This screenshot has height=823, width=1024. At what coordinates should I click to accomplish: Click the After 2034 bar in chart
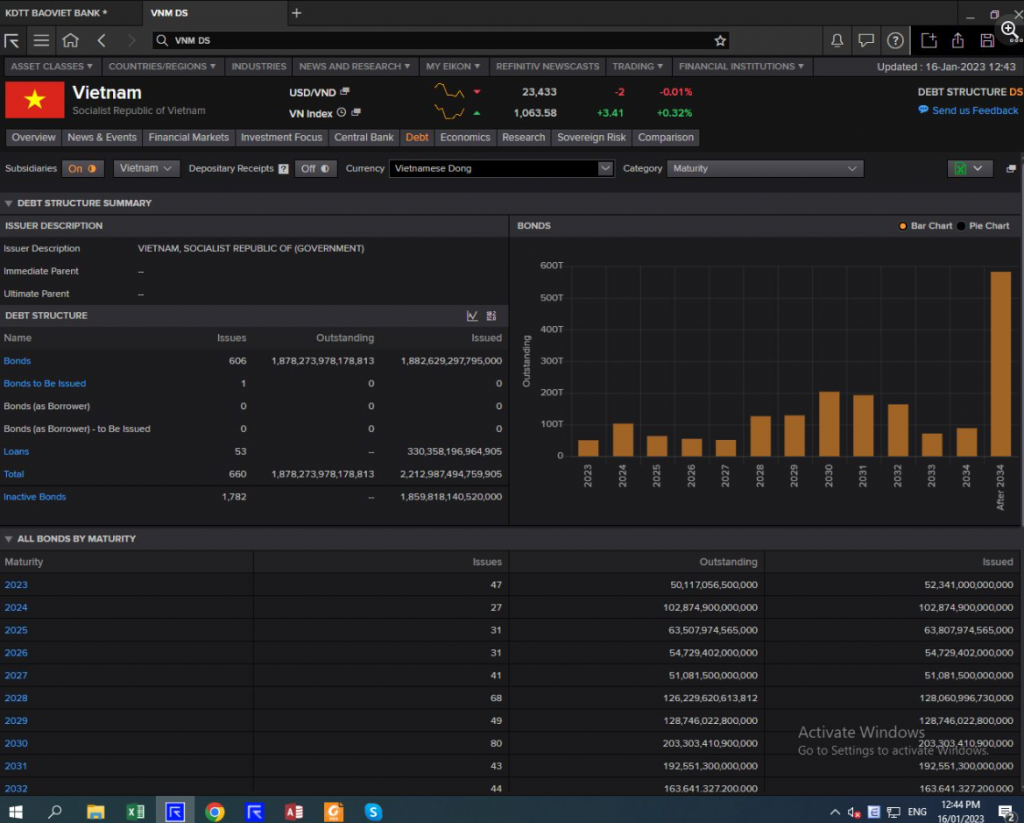[1000, 364]
